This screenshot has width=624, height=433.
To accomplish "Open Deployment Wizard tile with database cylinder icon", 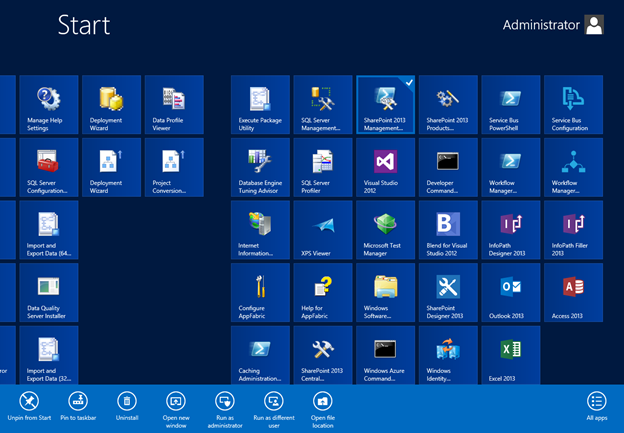I will tap(111, 105).
